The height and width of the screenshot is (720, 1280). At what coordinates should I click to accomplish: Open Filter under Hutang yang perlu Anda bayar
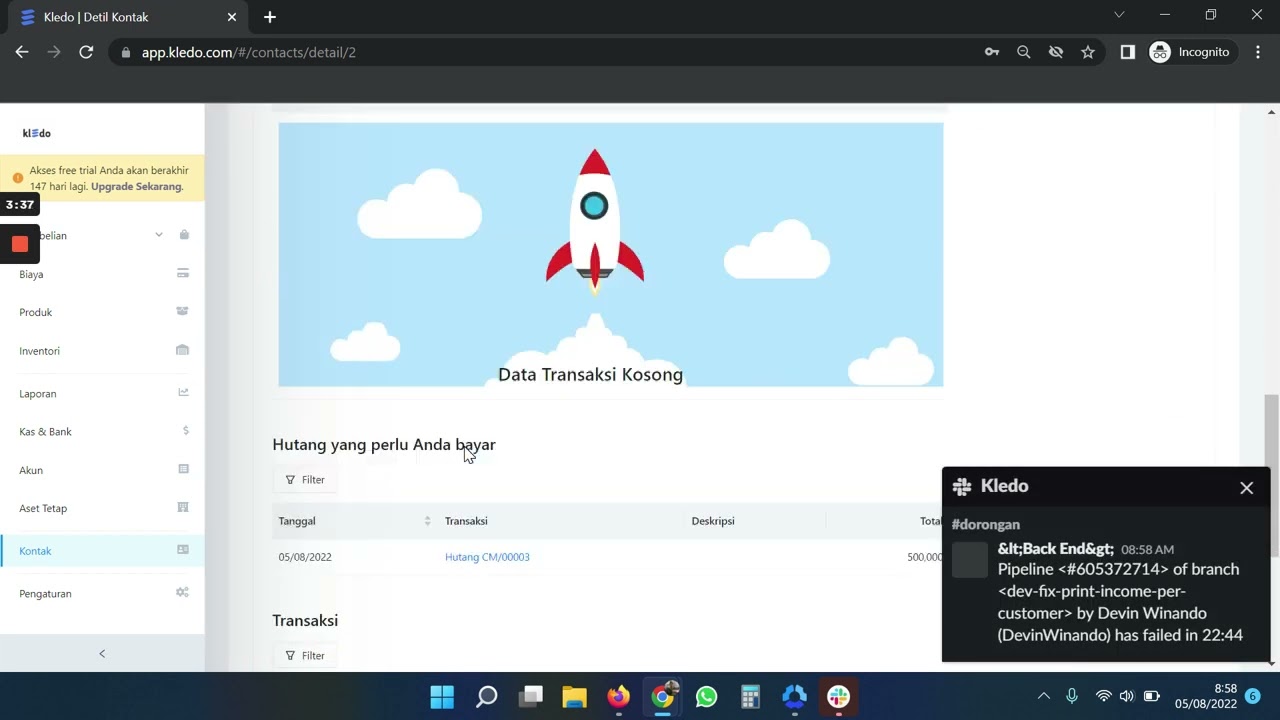(305, 480)
